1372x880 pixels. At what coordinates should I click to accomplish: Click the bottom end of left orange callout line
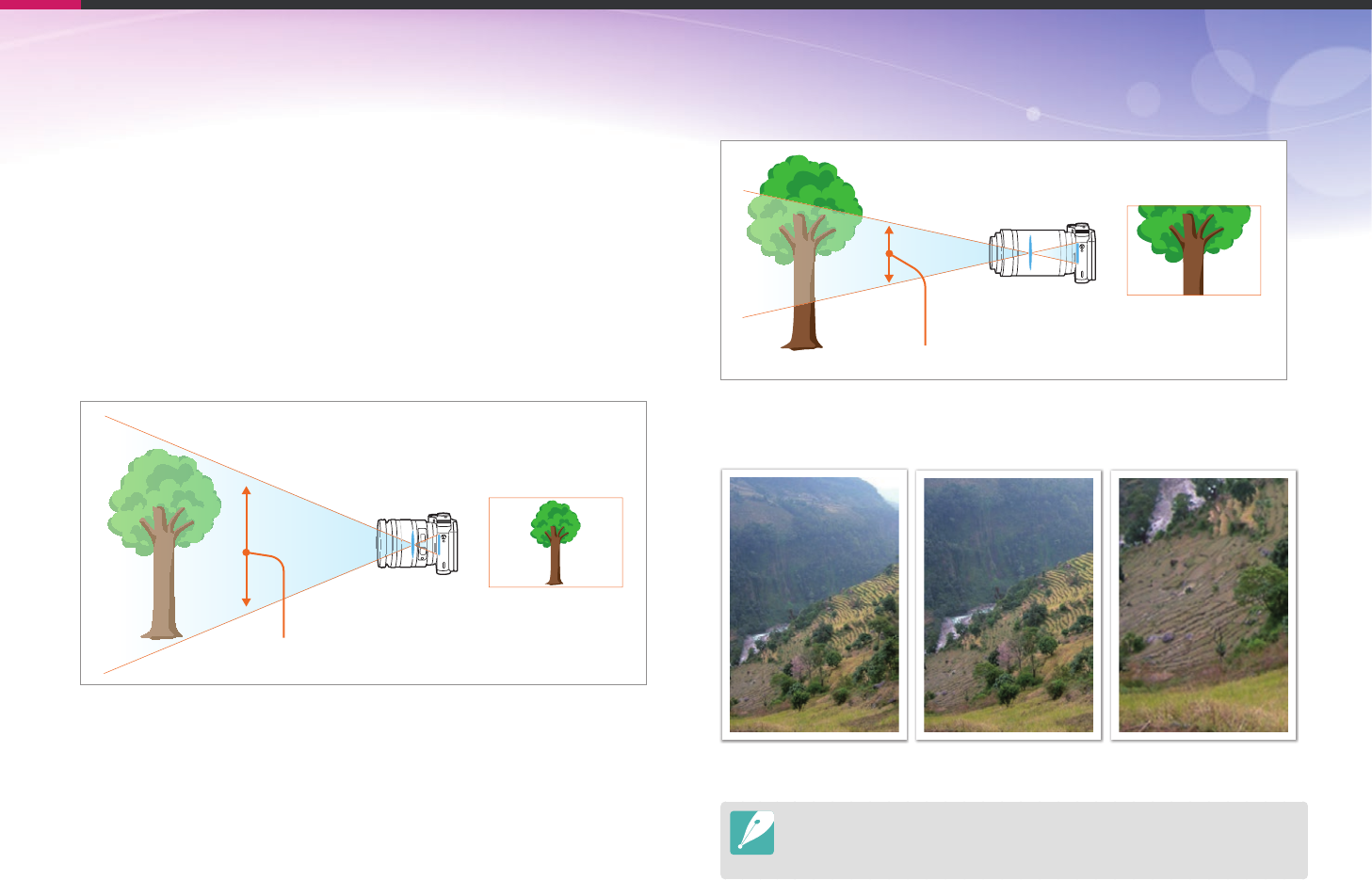(283, 635)
